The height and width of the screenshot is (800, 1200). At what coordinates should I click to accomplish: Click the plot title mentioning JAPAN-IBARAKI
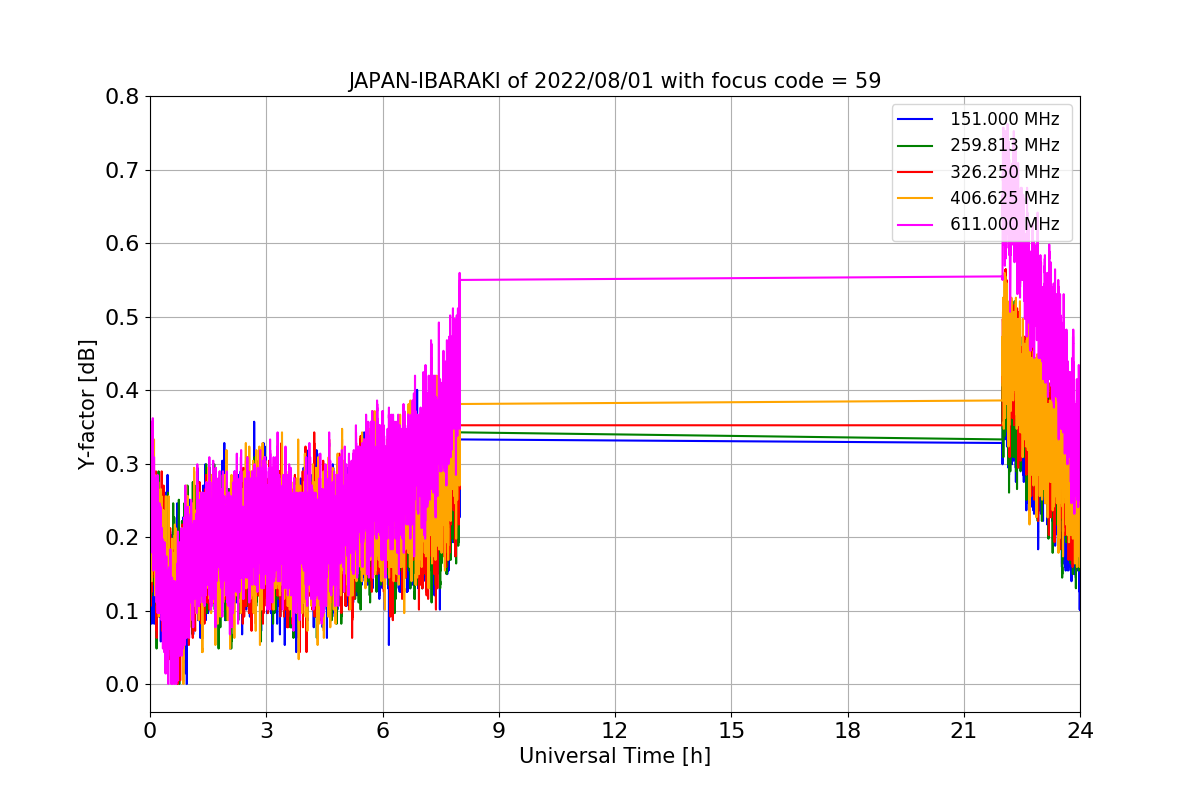614,81
